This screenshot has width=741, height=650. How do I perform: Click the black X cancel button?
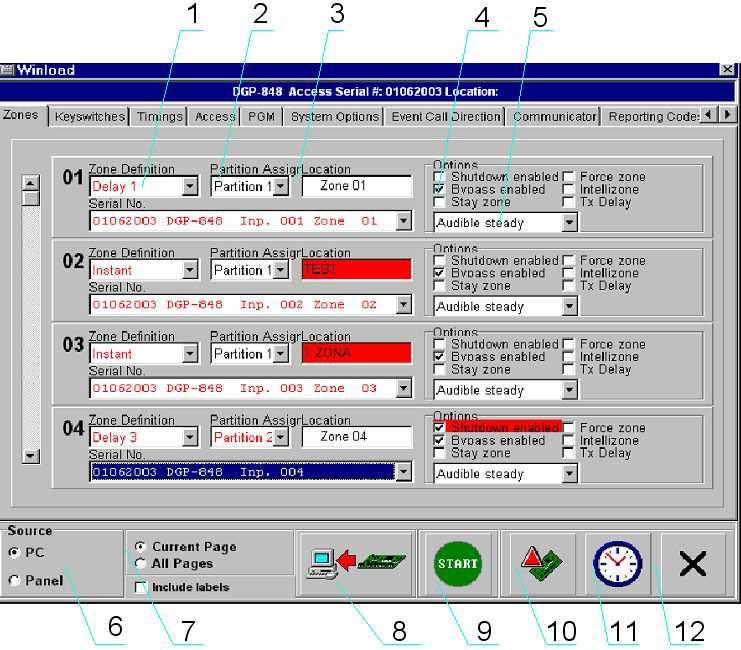[x=693, y=563]
